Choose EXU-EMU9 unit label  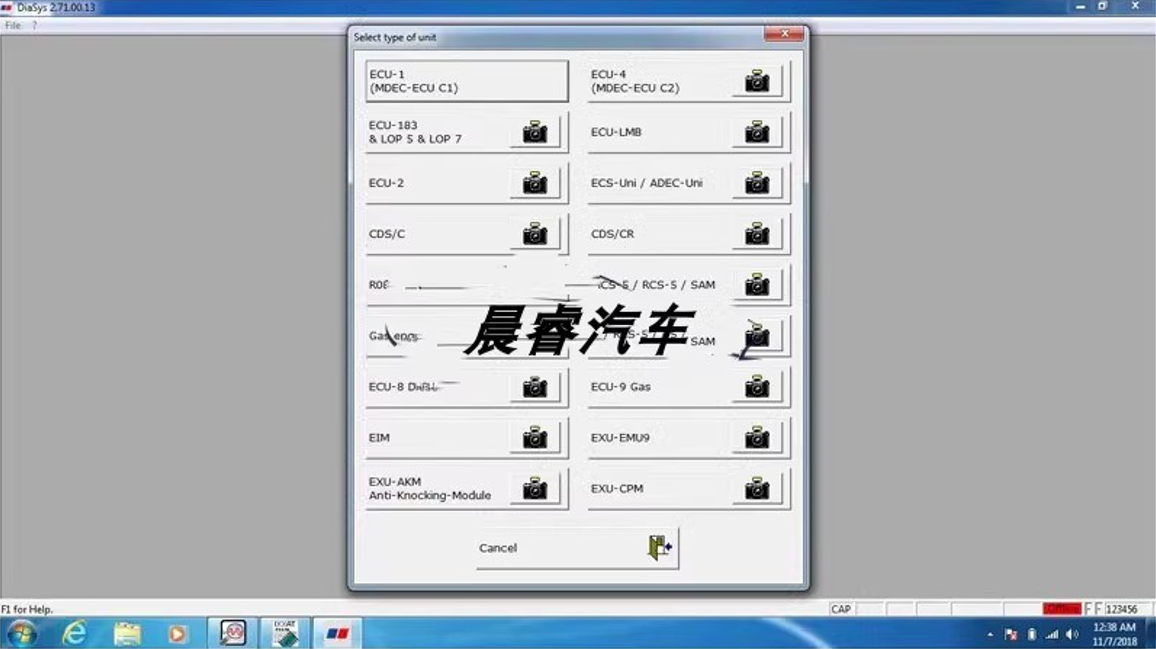click(620, 437)
